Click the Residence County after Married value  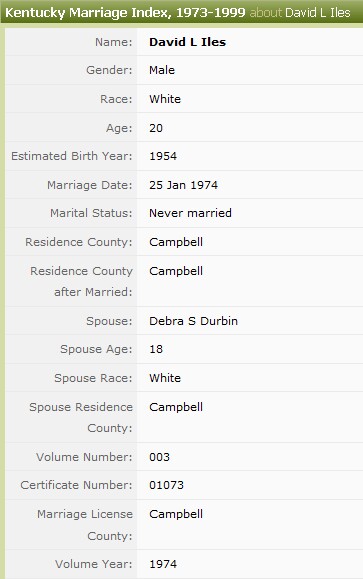[176, 271]
